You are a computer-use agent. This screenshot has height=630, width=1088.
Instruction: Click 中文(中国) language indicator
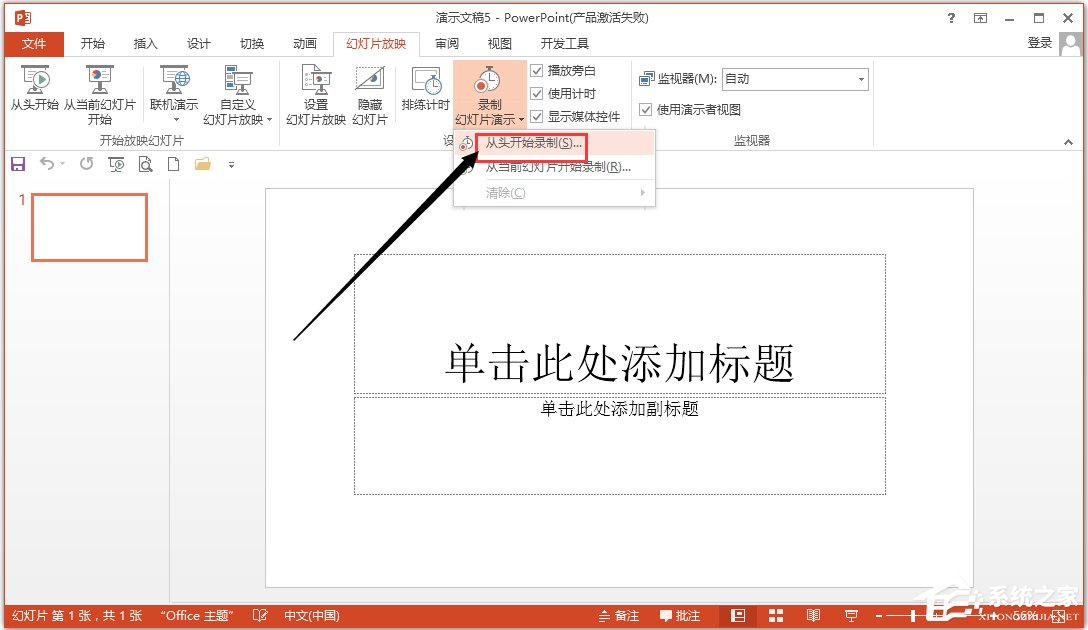tap(312, 615)
